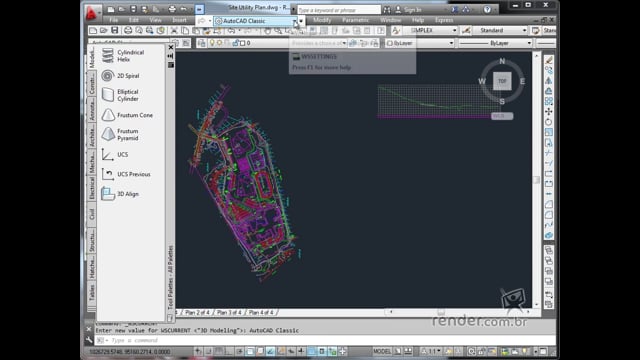The width and height of the screenshot is (640, 360).
Task: Toggle the layer lock padlock icon
Action: 235,43
